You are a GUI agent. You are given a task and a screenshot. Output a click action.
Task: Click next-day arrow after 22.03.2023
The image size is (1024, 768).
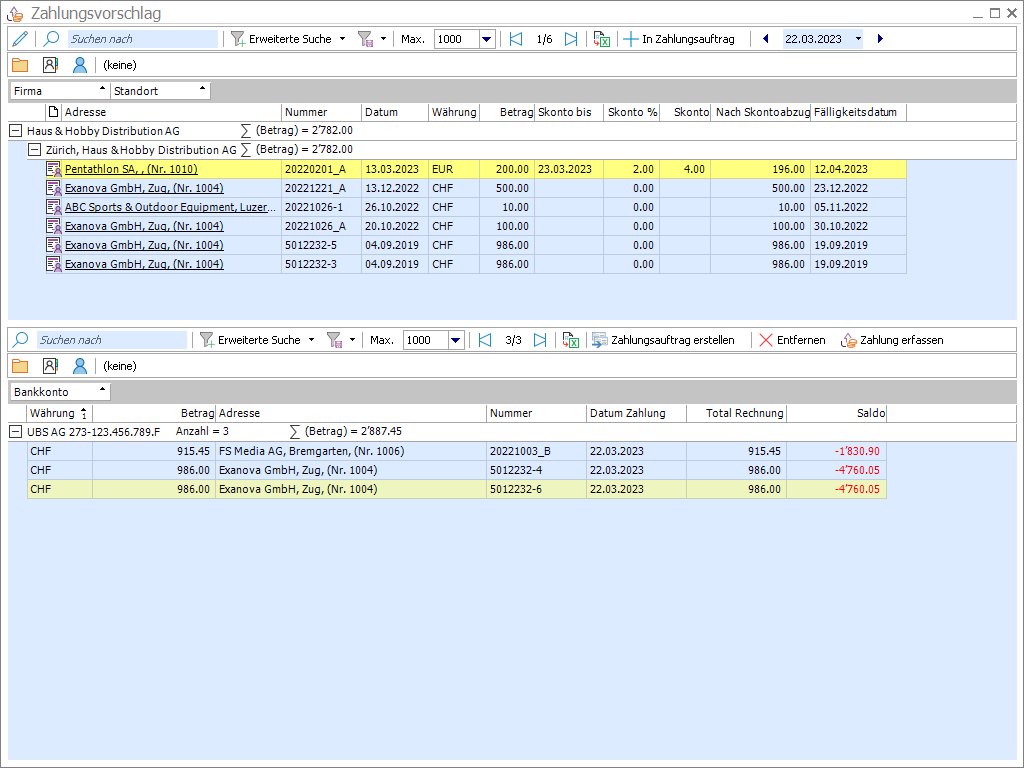[880, 39]
